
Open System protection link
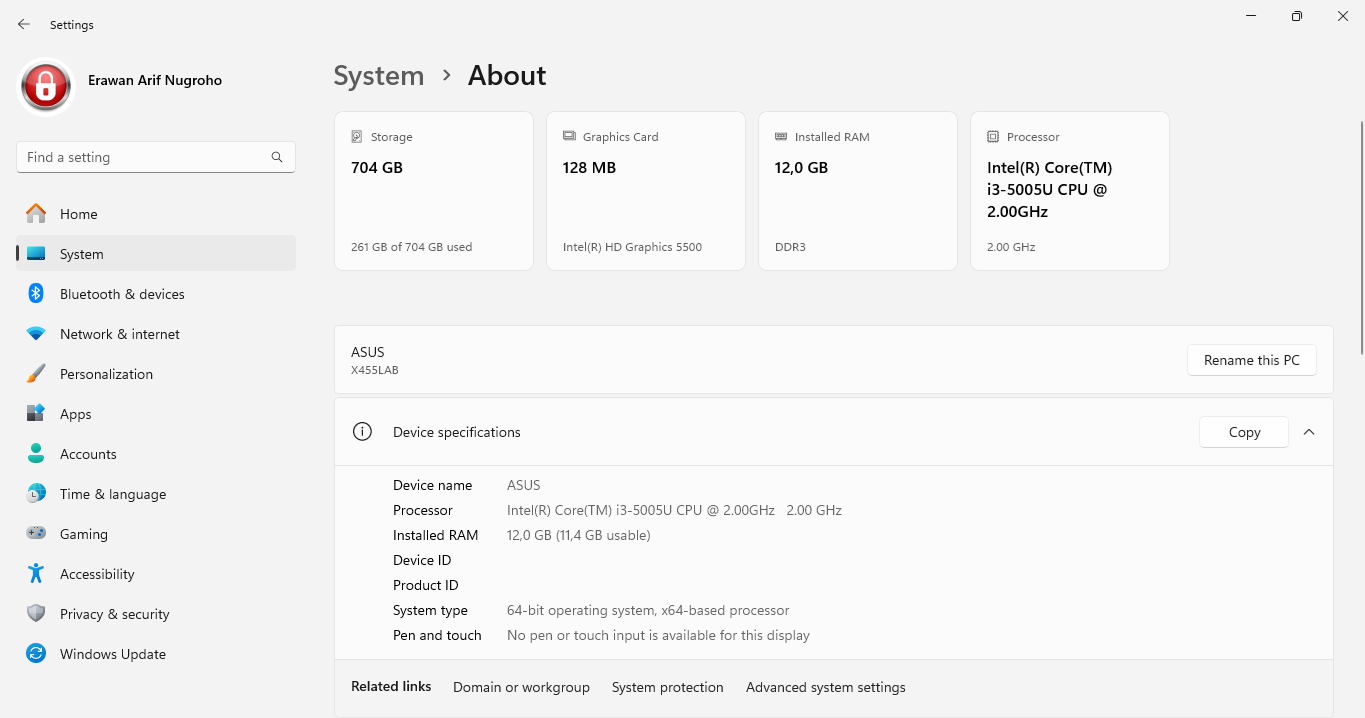(x=667, y=687)
